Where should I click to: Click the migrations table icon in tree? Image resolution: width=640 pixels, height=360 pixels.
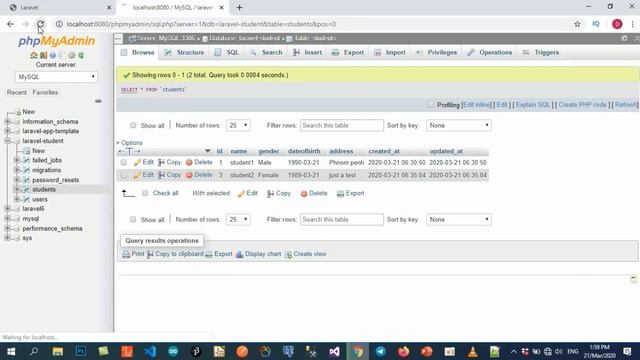[x=27, y=170]
